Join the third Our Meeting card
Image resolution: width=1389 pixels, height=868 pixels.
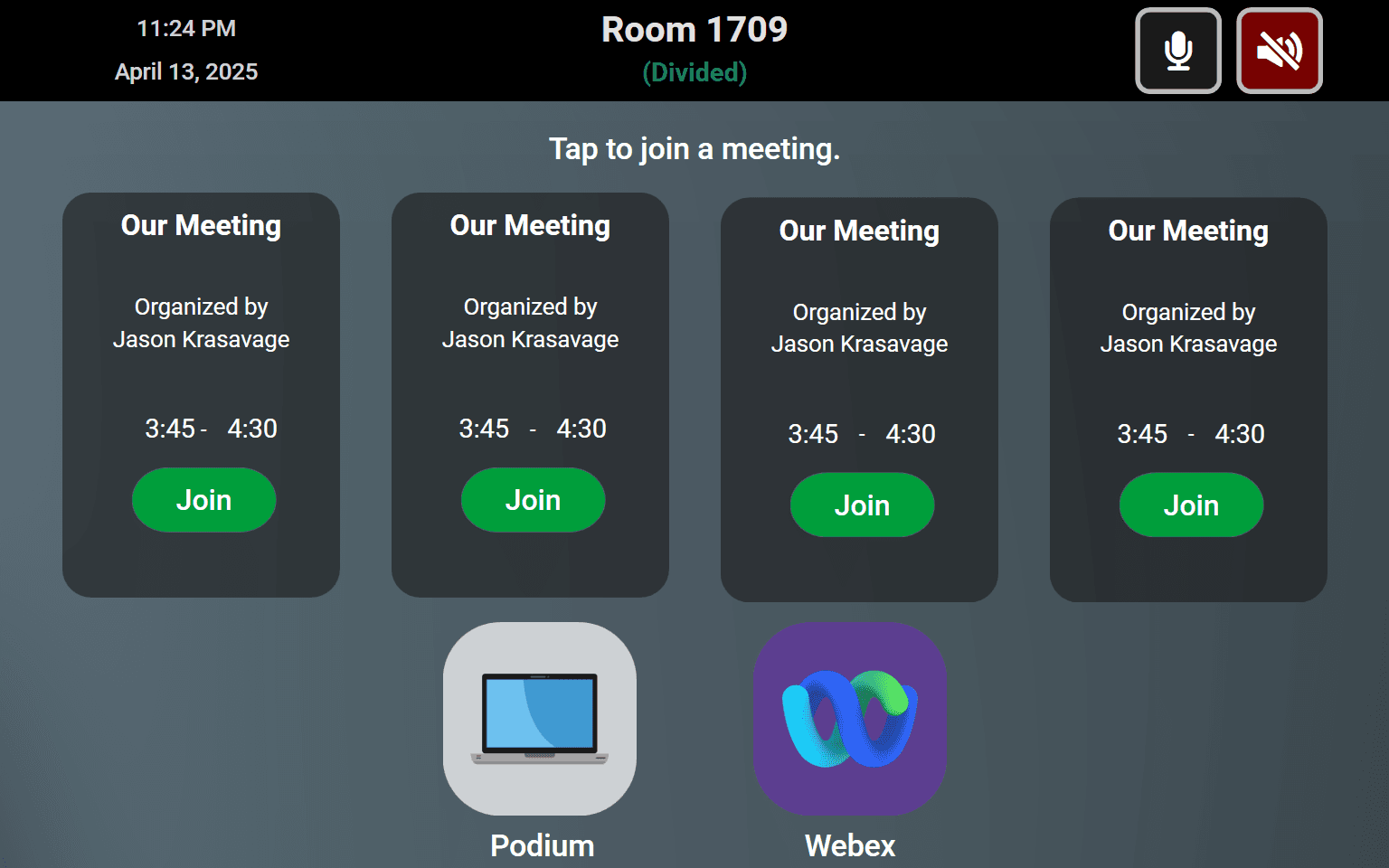863,505
